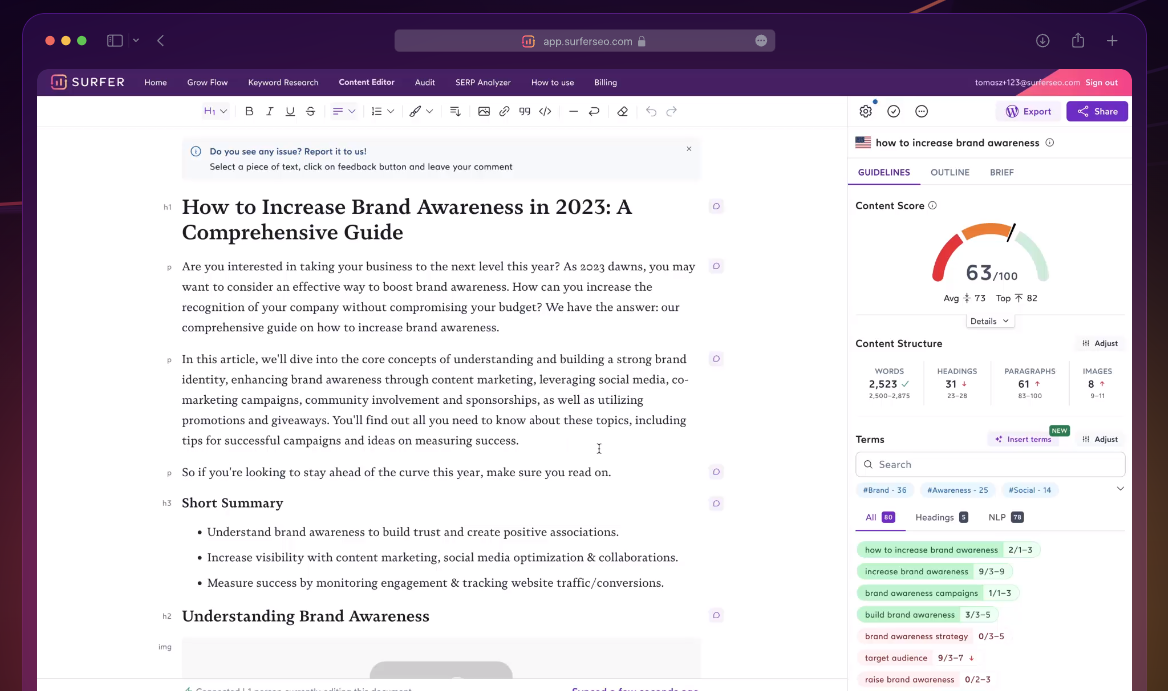
Task: Open the browser downloads icon
Action: [1043, 41]
